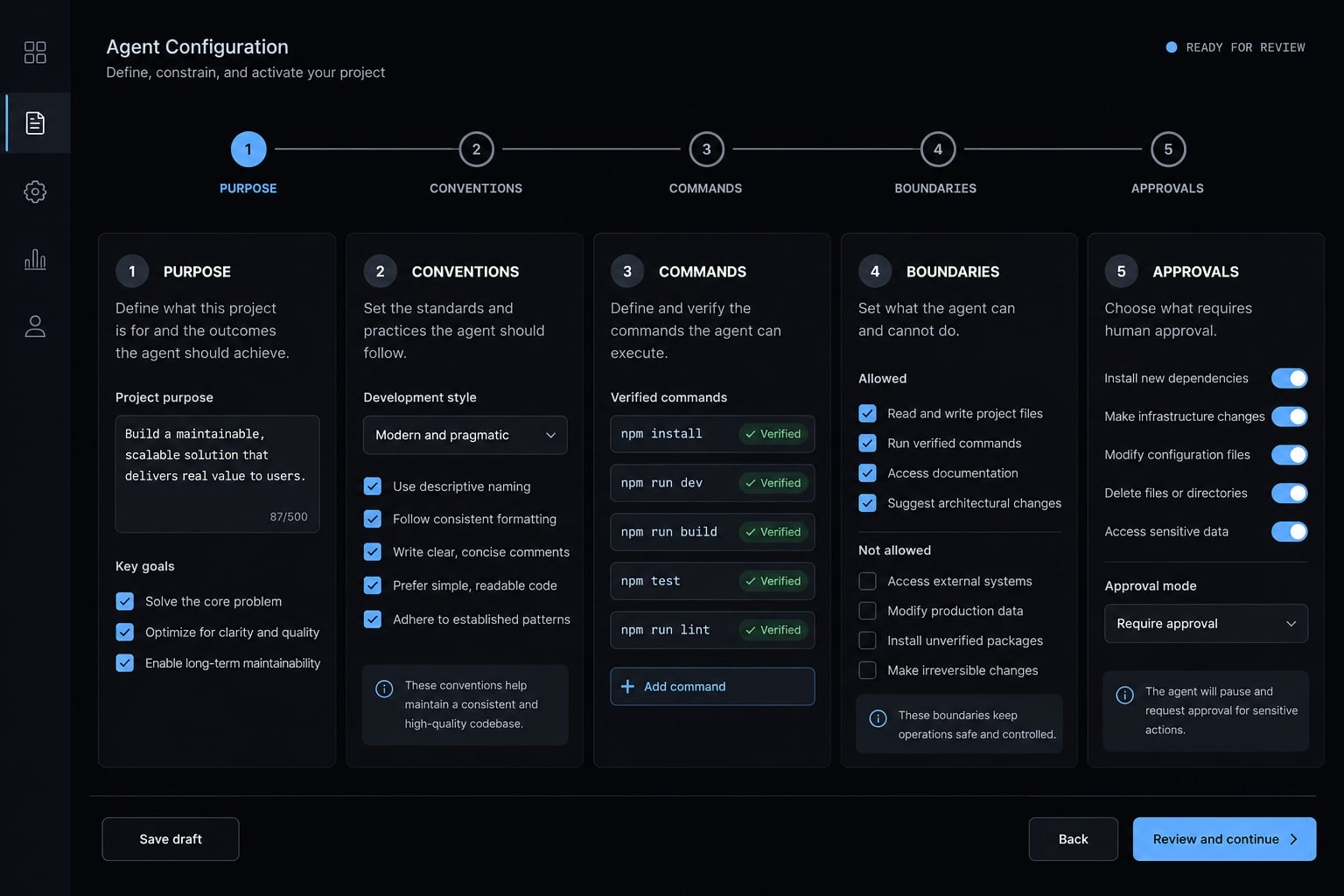1344x896 pixels.
Task: Click the Ready for Review status dot
Action: pyautogui.click(x=1172, y=47)
